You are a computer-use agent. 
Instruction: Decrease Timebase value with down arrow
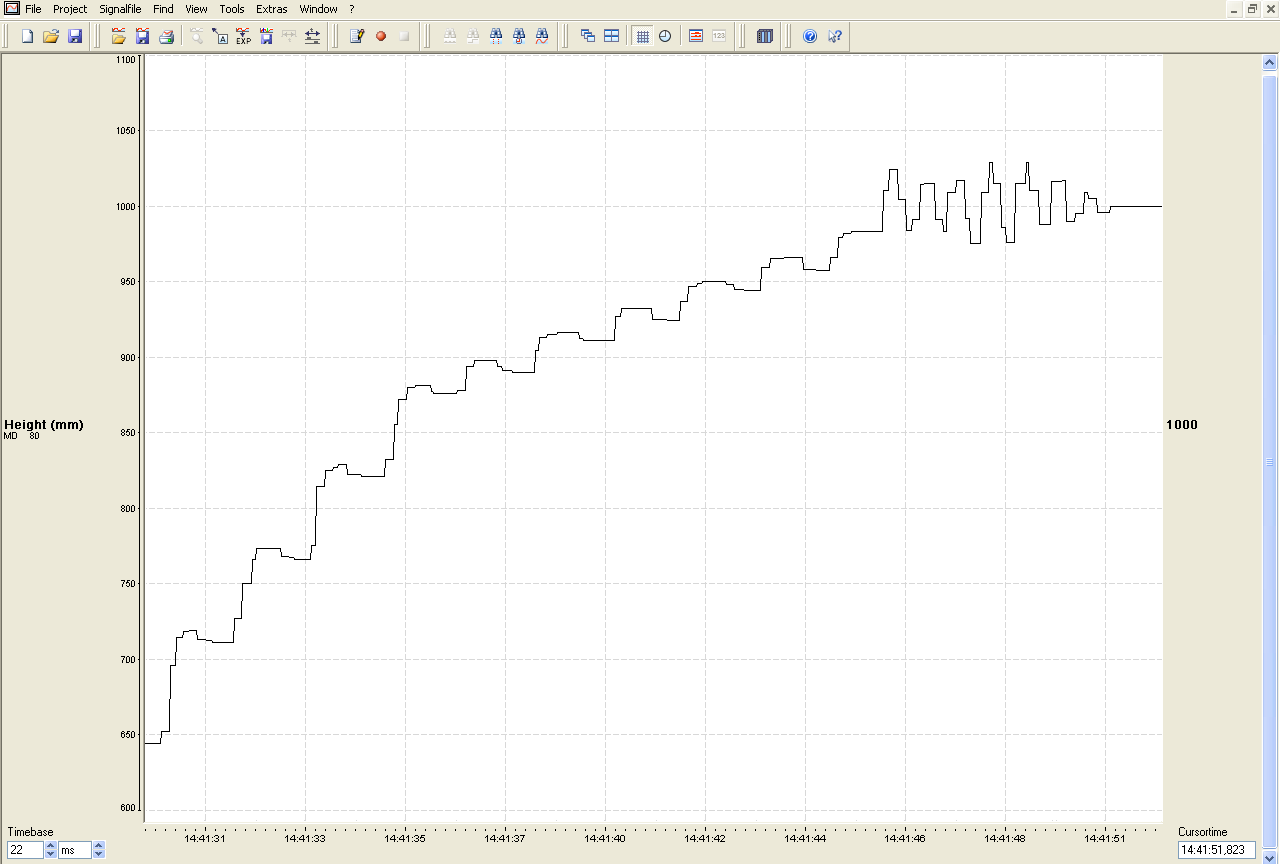coord(51,854)
